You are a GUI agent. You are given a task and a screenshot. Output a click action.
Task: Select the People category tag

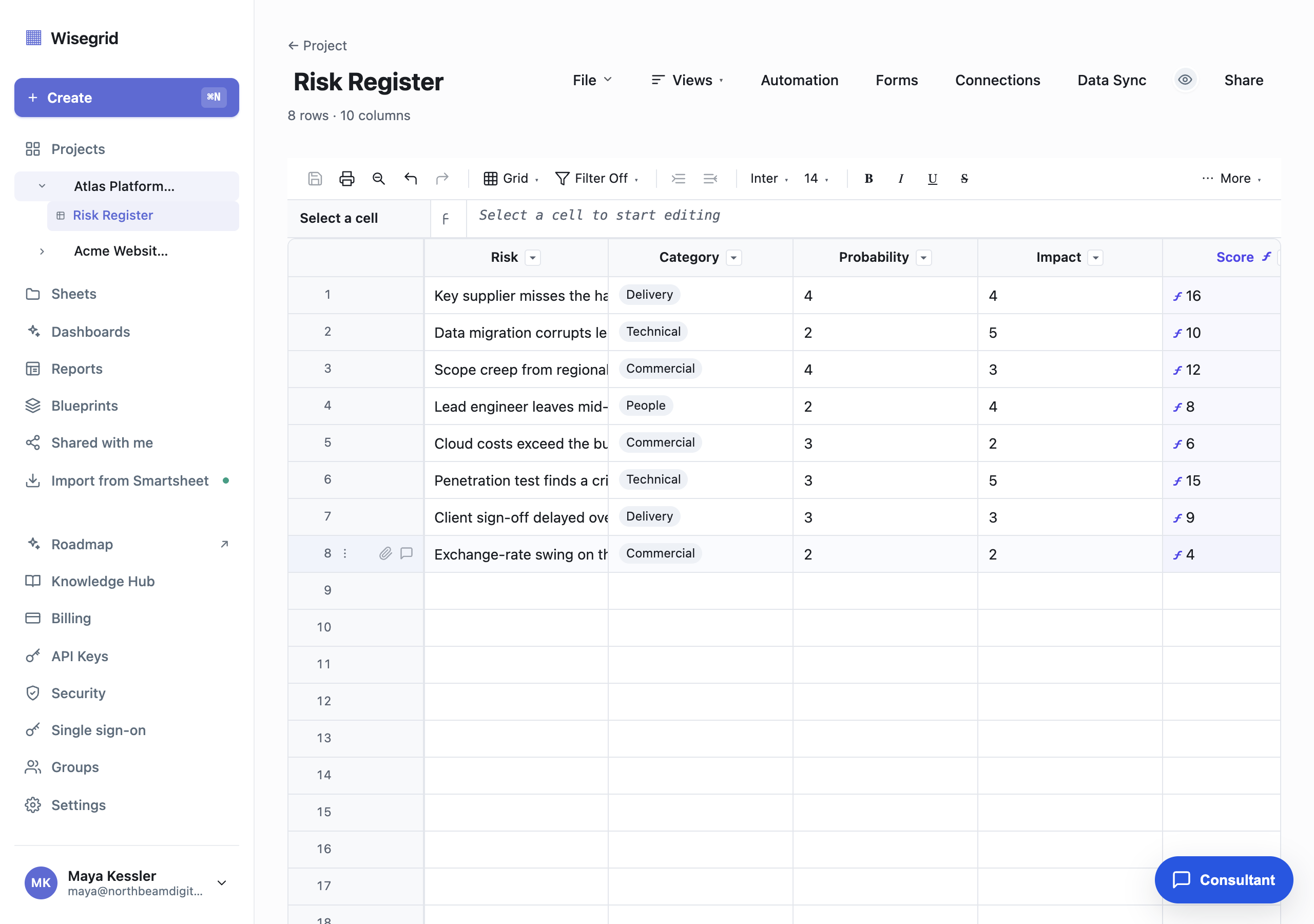click(x=646, y=406)
